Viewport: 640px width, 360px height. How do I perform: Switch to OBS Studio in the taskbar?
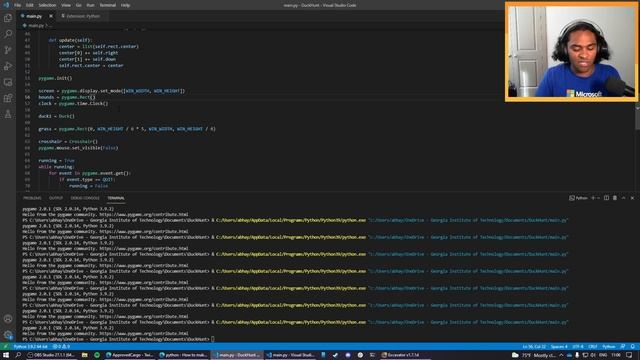51,355
